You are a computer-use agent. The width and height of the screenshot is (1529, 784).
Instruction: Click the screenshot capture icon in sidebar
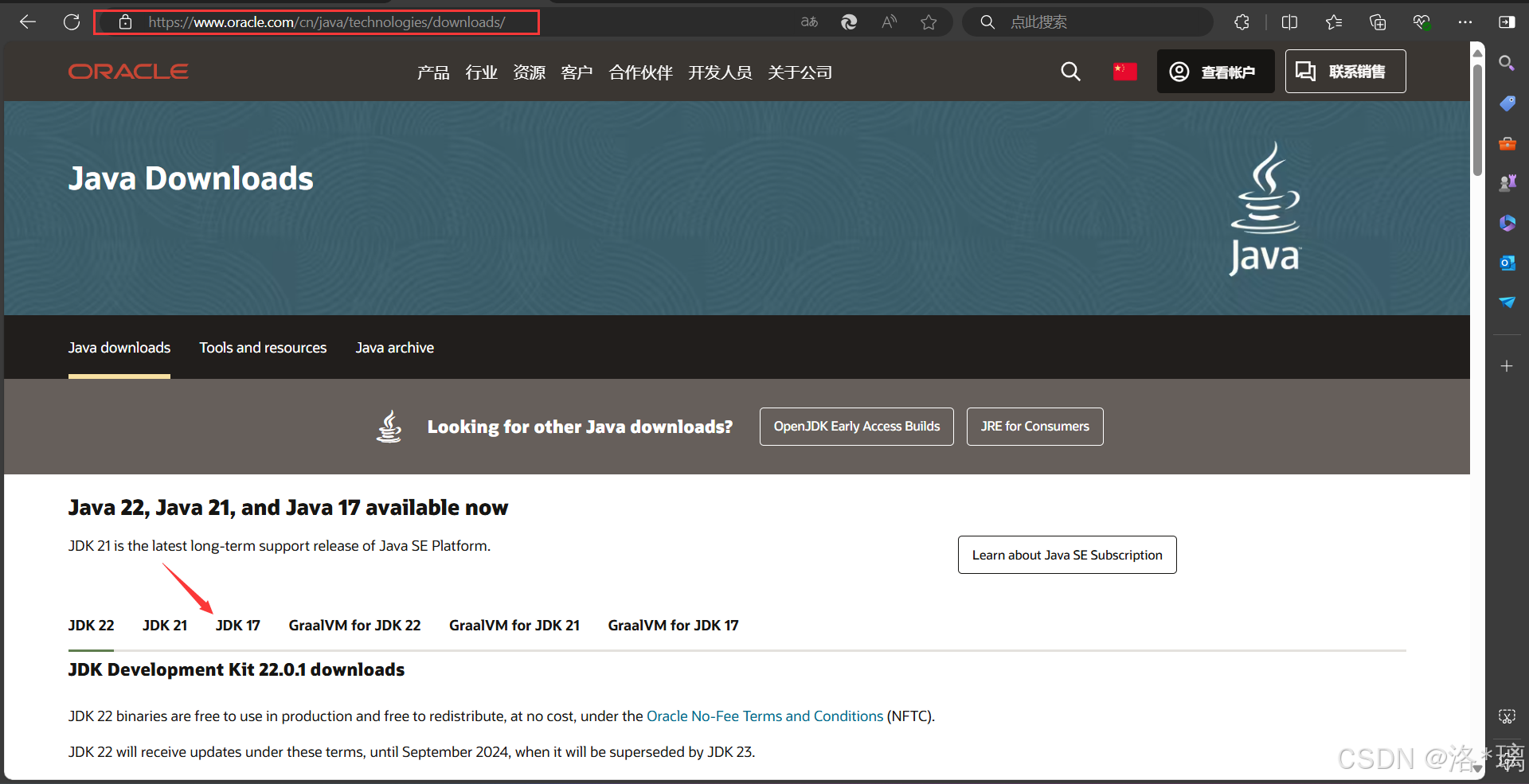tap(1507, 716)
